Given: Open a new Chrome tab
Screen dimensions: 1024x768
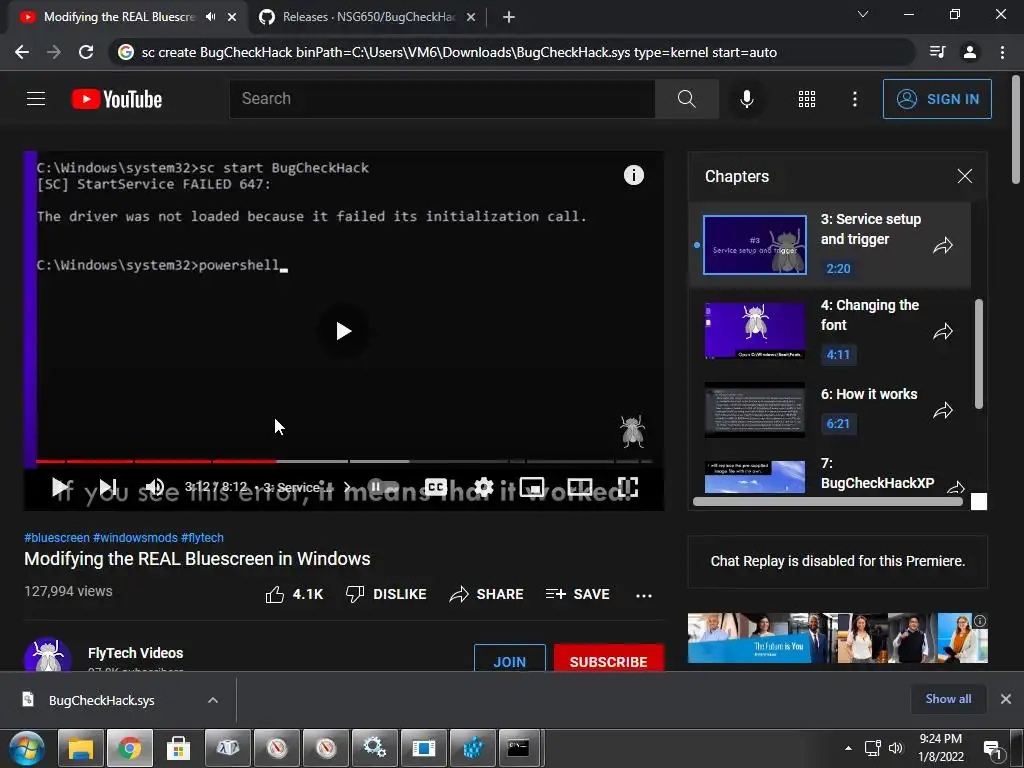Looking at the screenshot, I should point(509,17).
